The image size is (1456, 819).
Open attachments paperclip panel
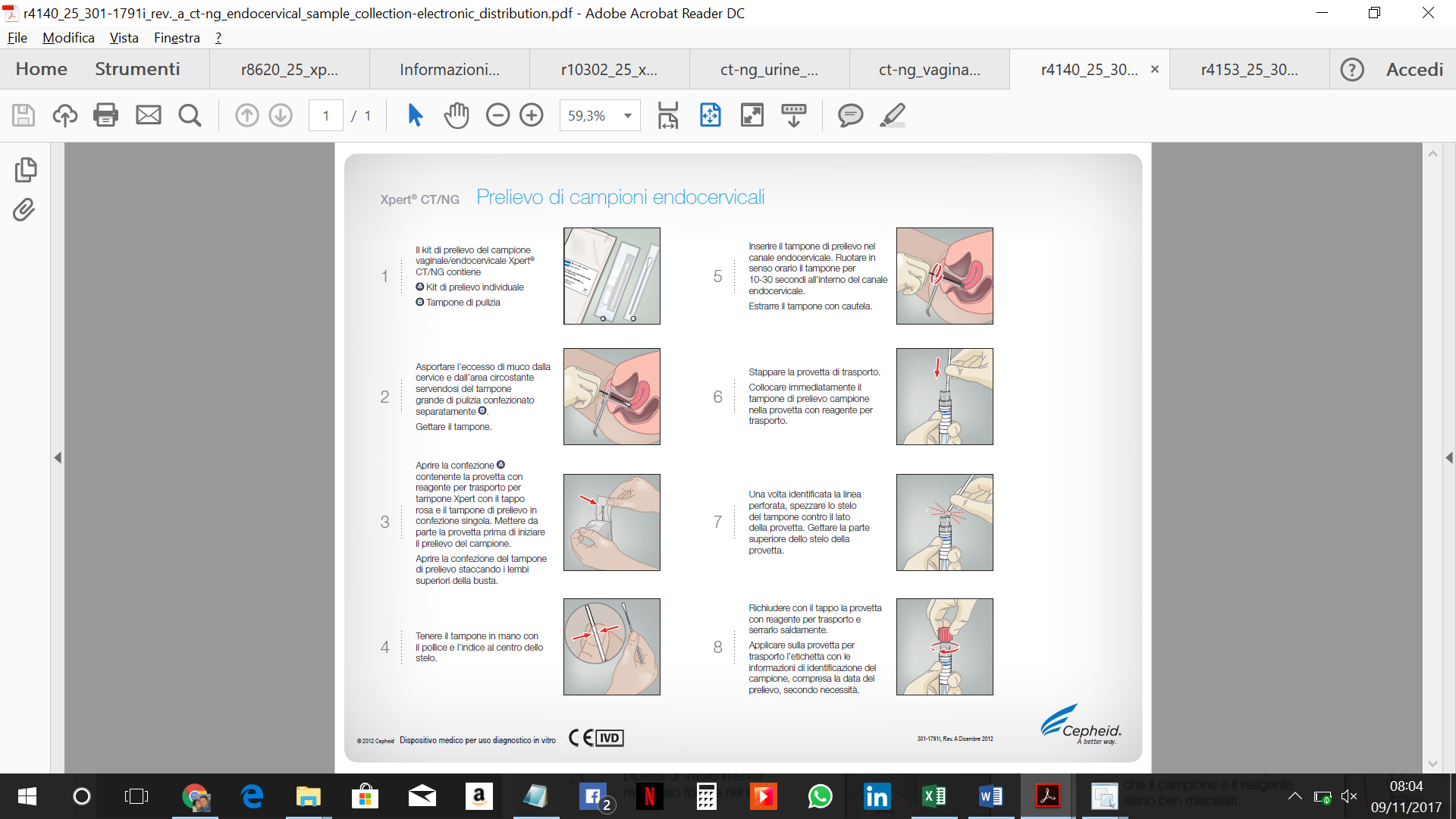[x=24, y=210]
